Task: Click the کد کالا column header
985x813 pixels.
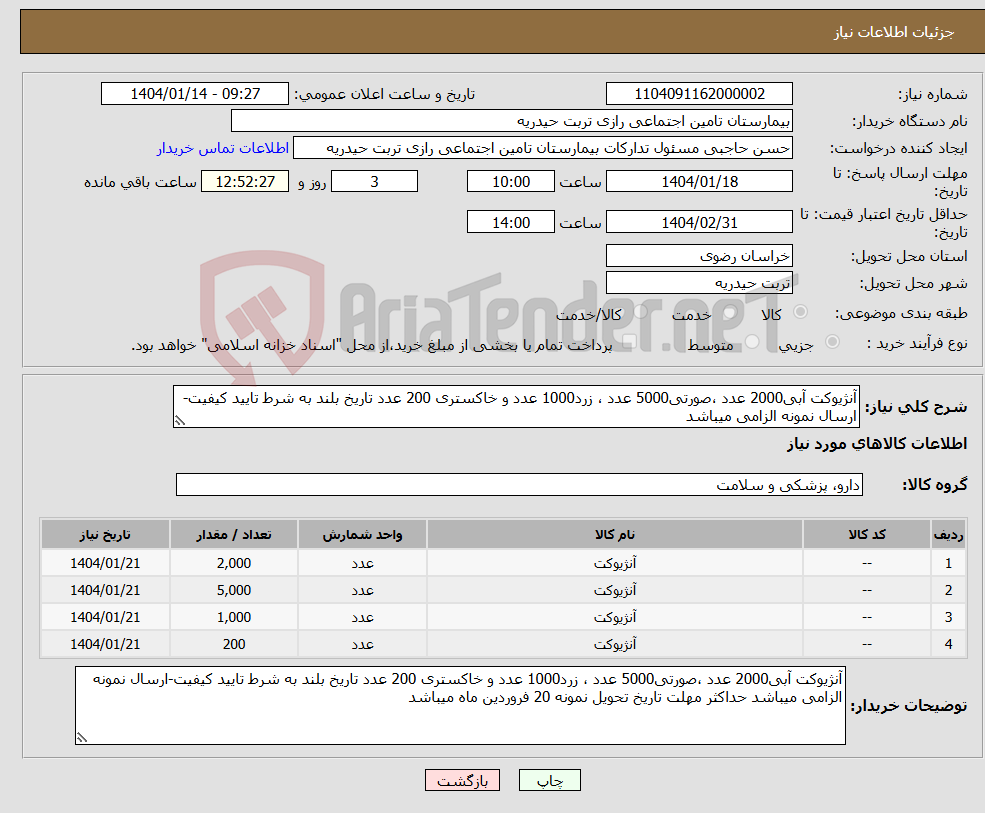Action: pyautogui.click(x=867, y=535)
